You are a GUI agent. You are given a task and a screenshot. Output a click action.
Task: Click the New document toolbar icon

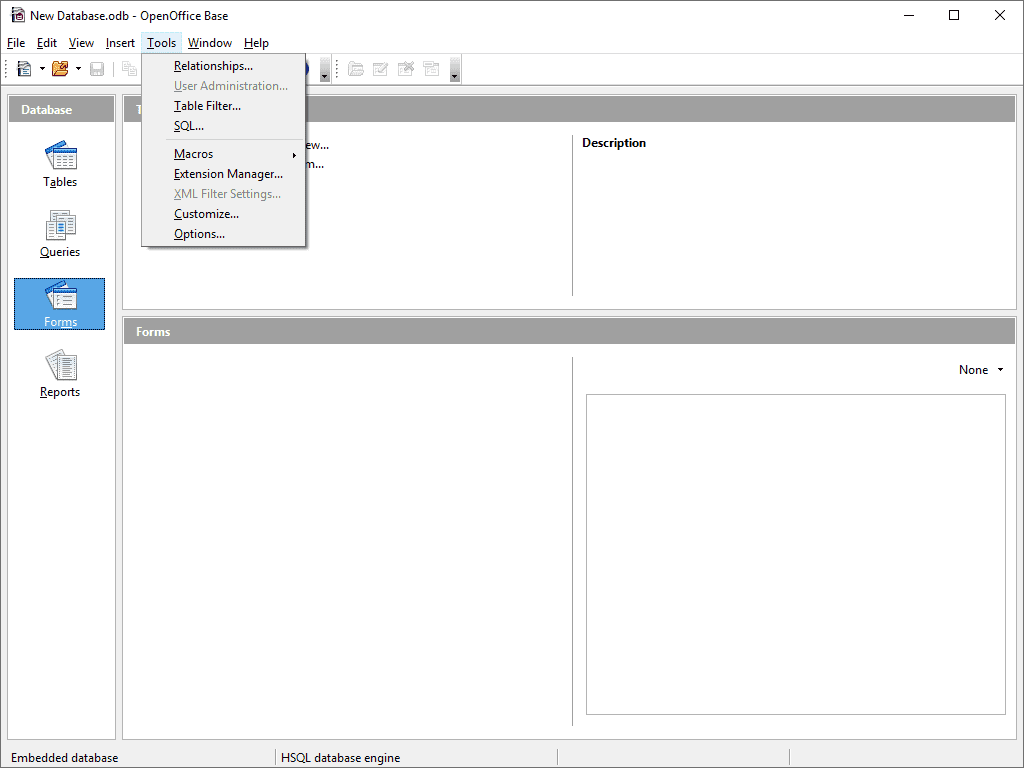click(x=24, y=69)
